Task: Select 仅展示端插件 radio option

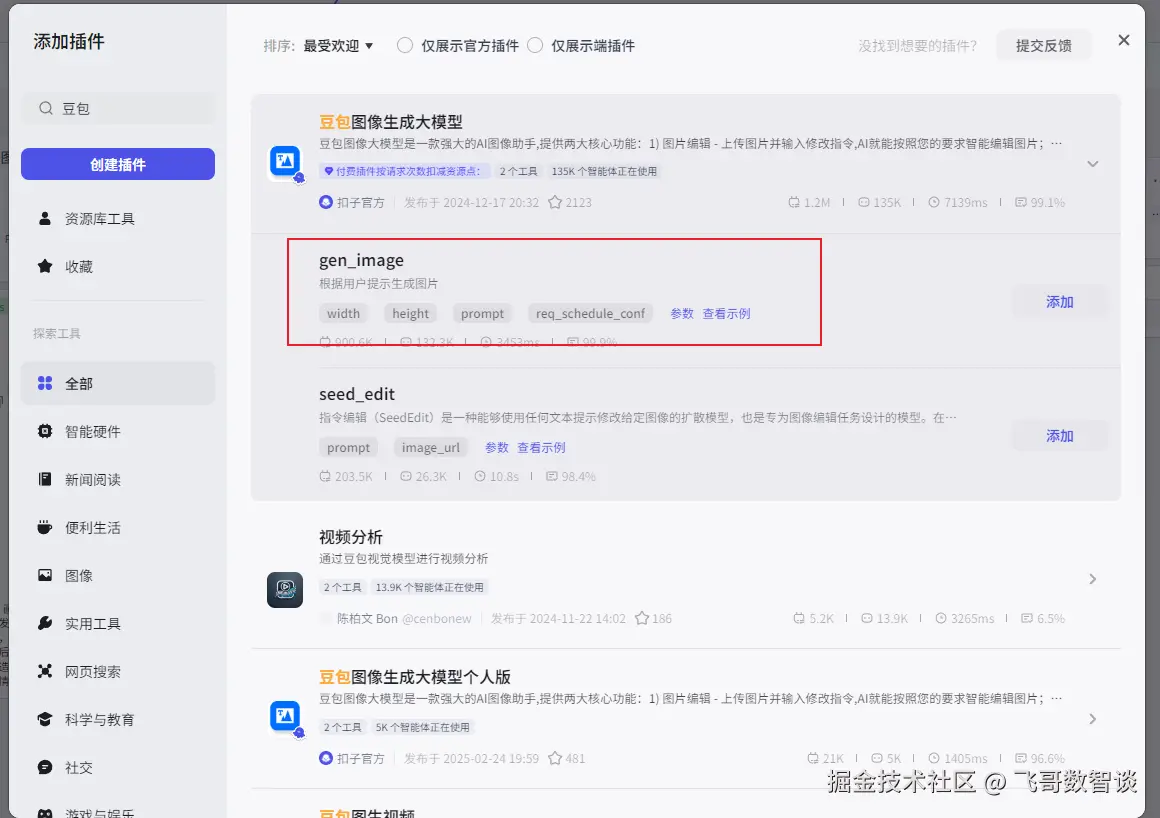Action: [535, 45]
